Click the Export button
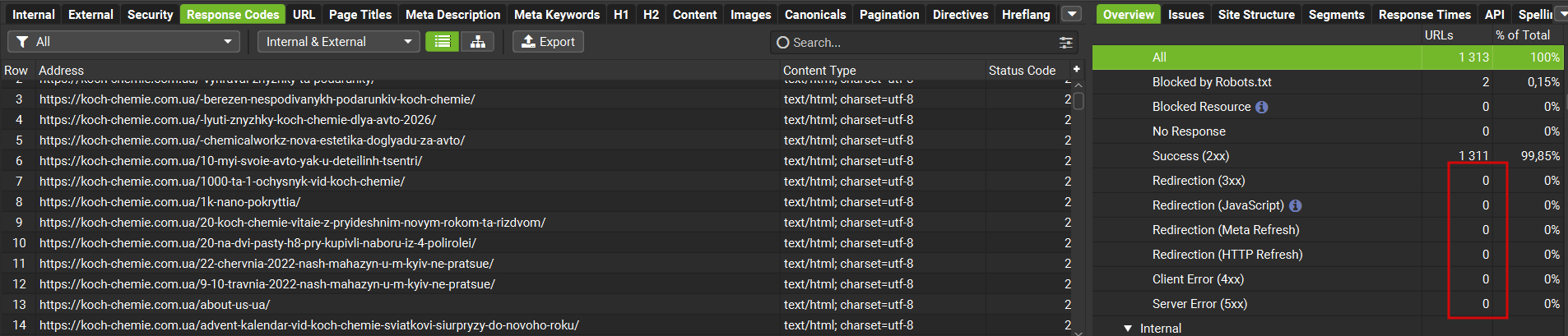The height and width of the screenshot is (336, 1568). (548, 42)
